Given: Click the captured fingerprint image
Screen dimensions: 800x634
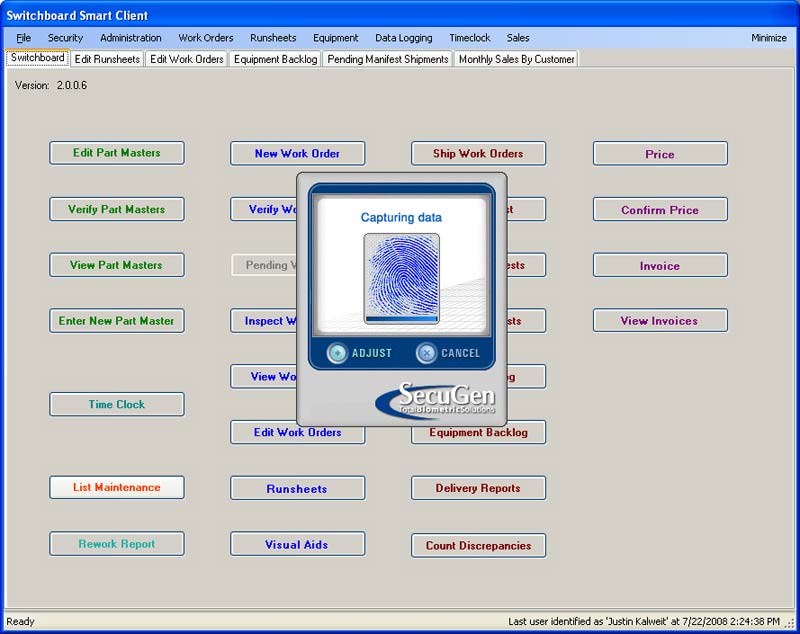Looking at the screenshot, I should 402,274.
